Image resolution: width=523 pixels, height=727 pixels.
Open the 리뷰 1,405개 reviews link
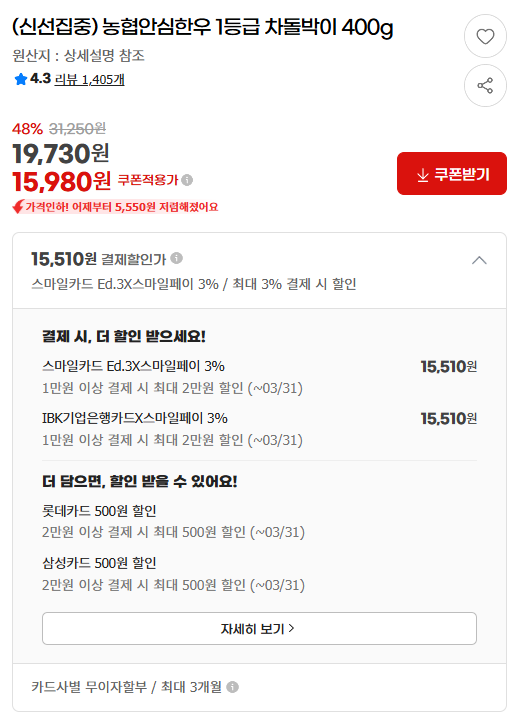point(89,80)
